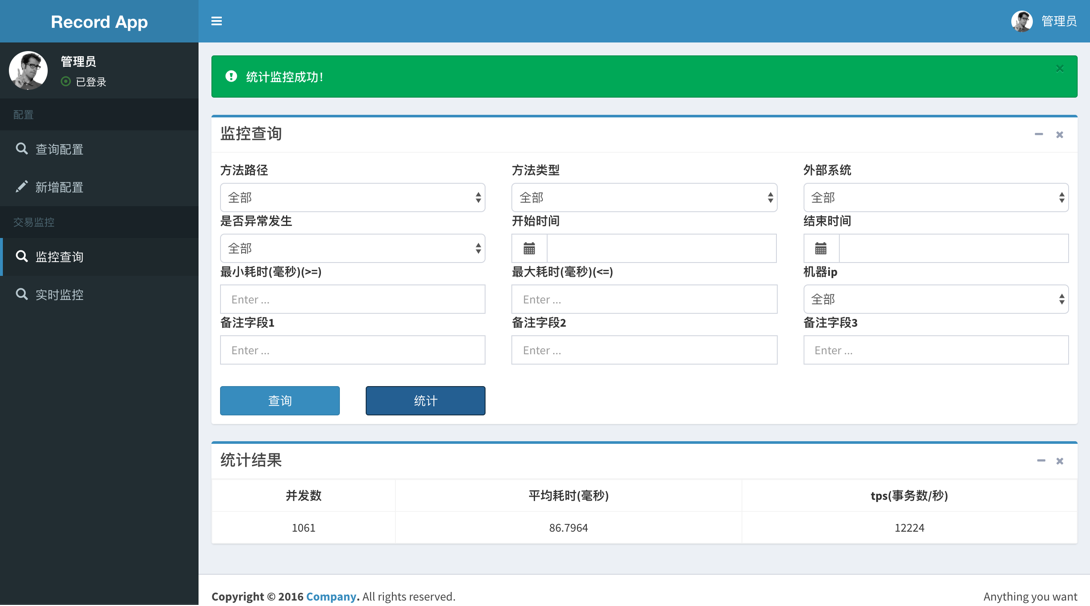The width and height of the screenshot is (1090, 606).
Task: Focus the 备注字段3 input field
Action: tap(936, 350)
